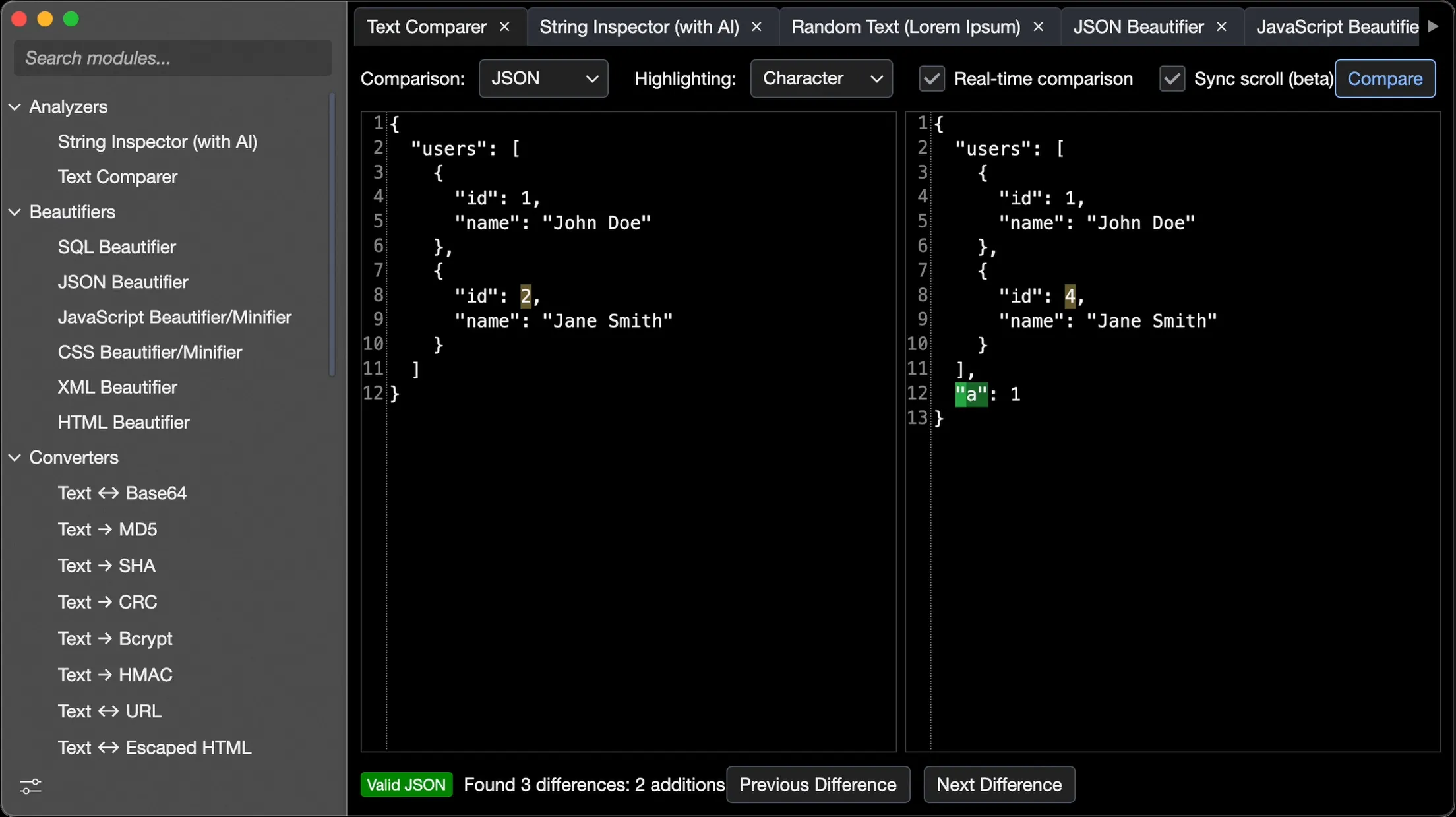Close the Text Comparer tab
This screenshot has width=1456, height=817.
point(504,27)
